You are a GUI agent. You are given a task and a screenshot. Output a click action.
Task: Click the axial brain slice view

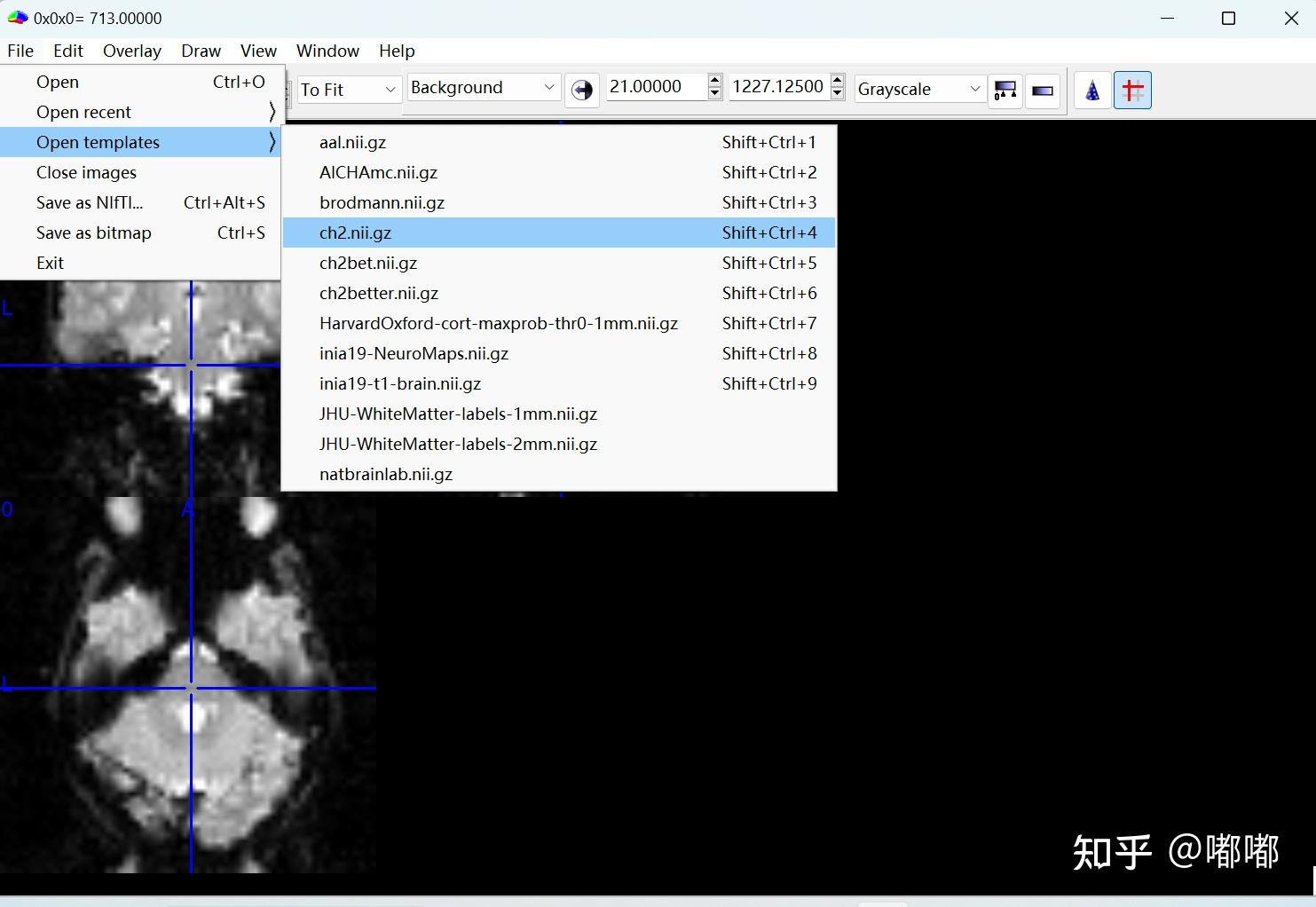(x=188, y=684)
